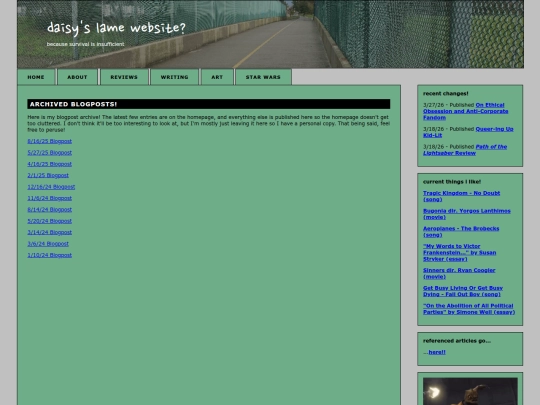Click the 'because survival is insufficient' tagline
Image resolution: width=540 pixels, height=405 pixels.
(x=85, y=44)
